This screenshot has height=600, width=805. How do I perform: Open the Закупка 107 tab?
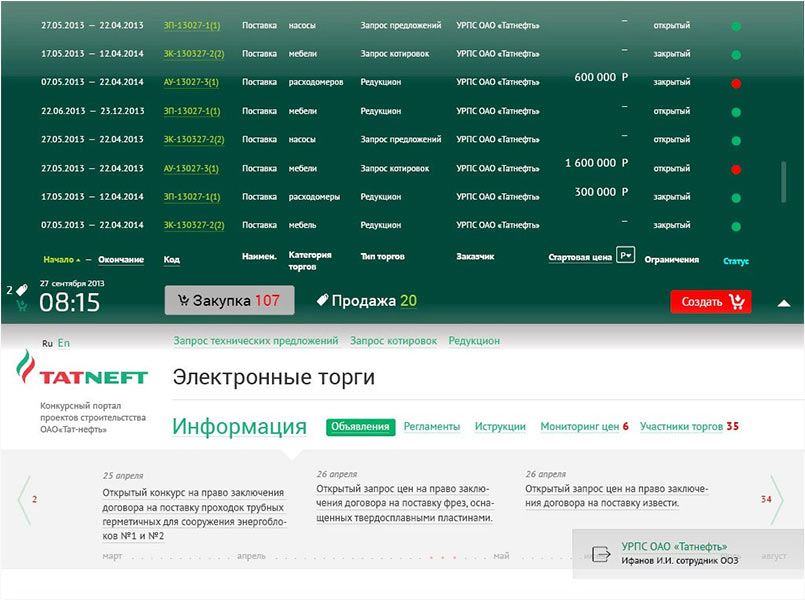[229, 300]
